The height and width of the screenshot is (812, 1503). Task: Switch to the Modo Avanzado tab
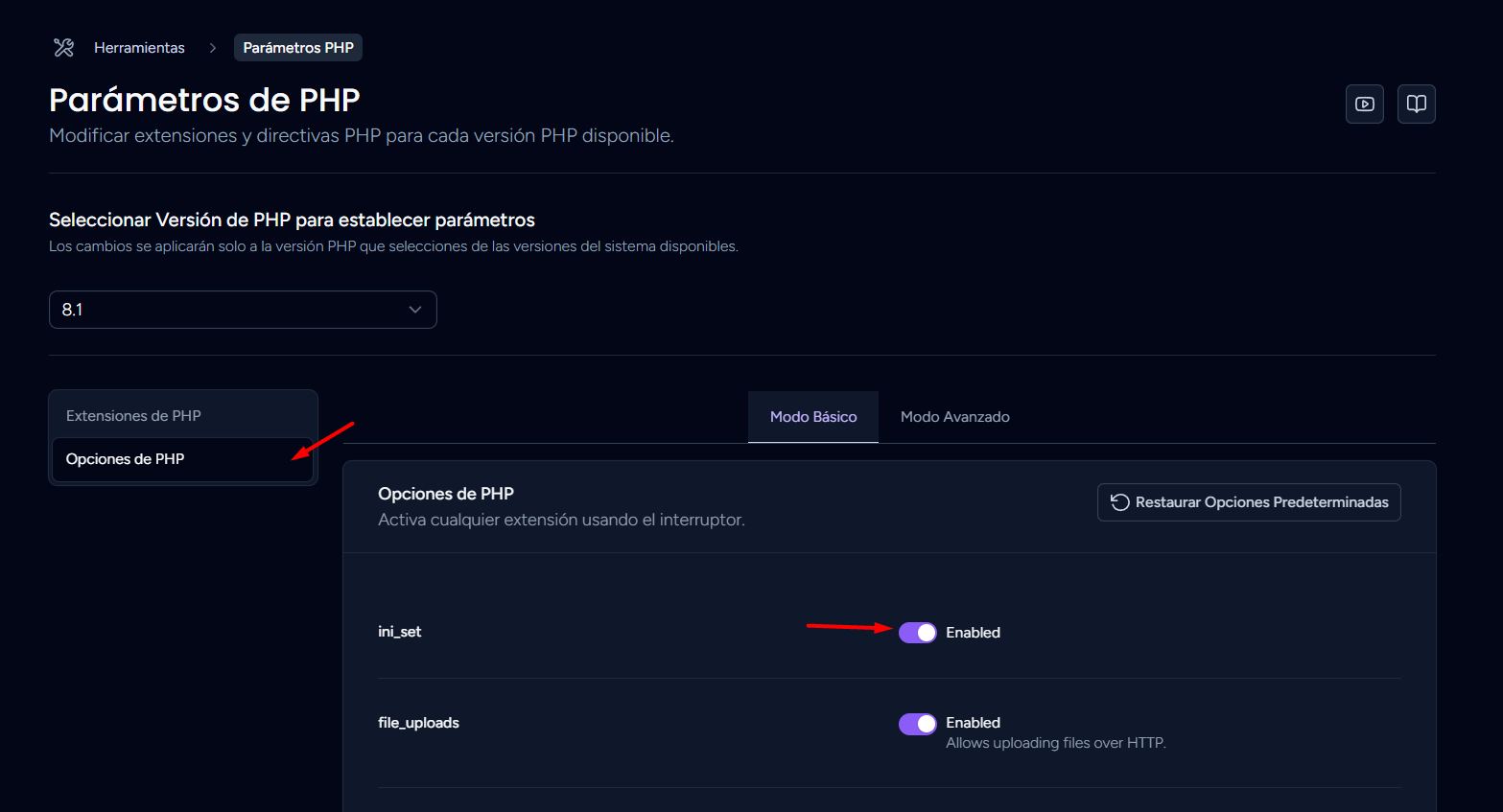click(x=954, y=417)
